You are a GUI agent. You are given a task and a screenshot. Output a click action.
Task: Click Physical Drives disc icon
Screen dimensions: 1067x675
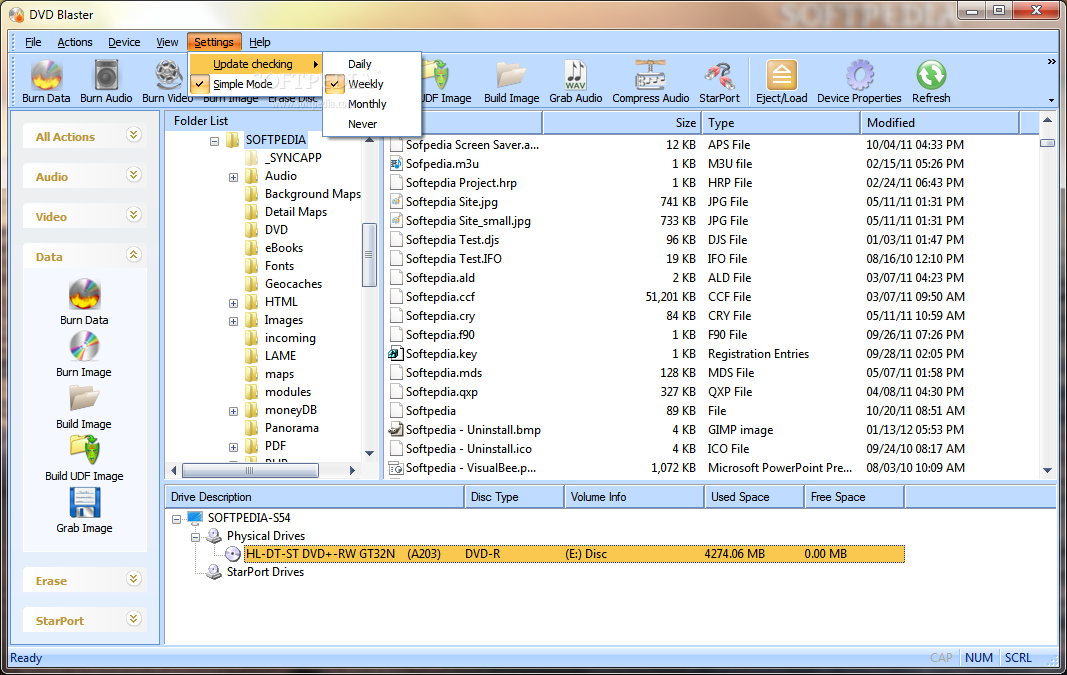(x=214, y=536)
